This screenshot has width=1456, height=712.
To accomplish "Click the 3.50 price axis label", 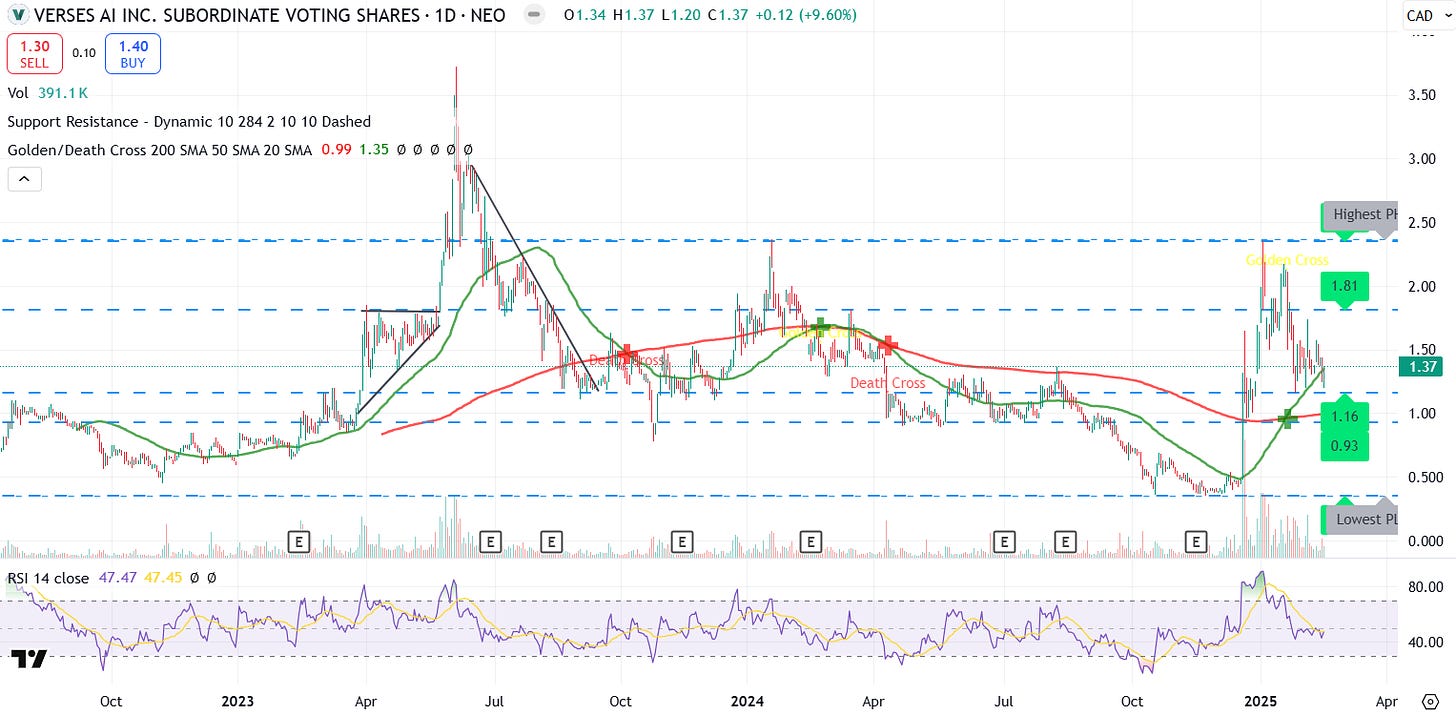I will click(x=1422, y=95).
